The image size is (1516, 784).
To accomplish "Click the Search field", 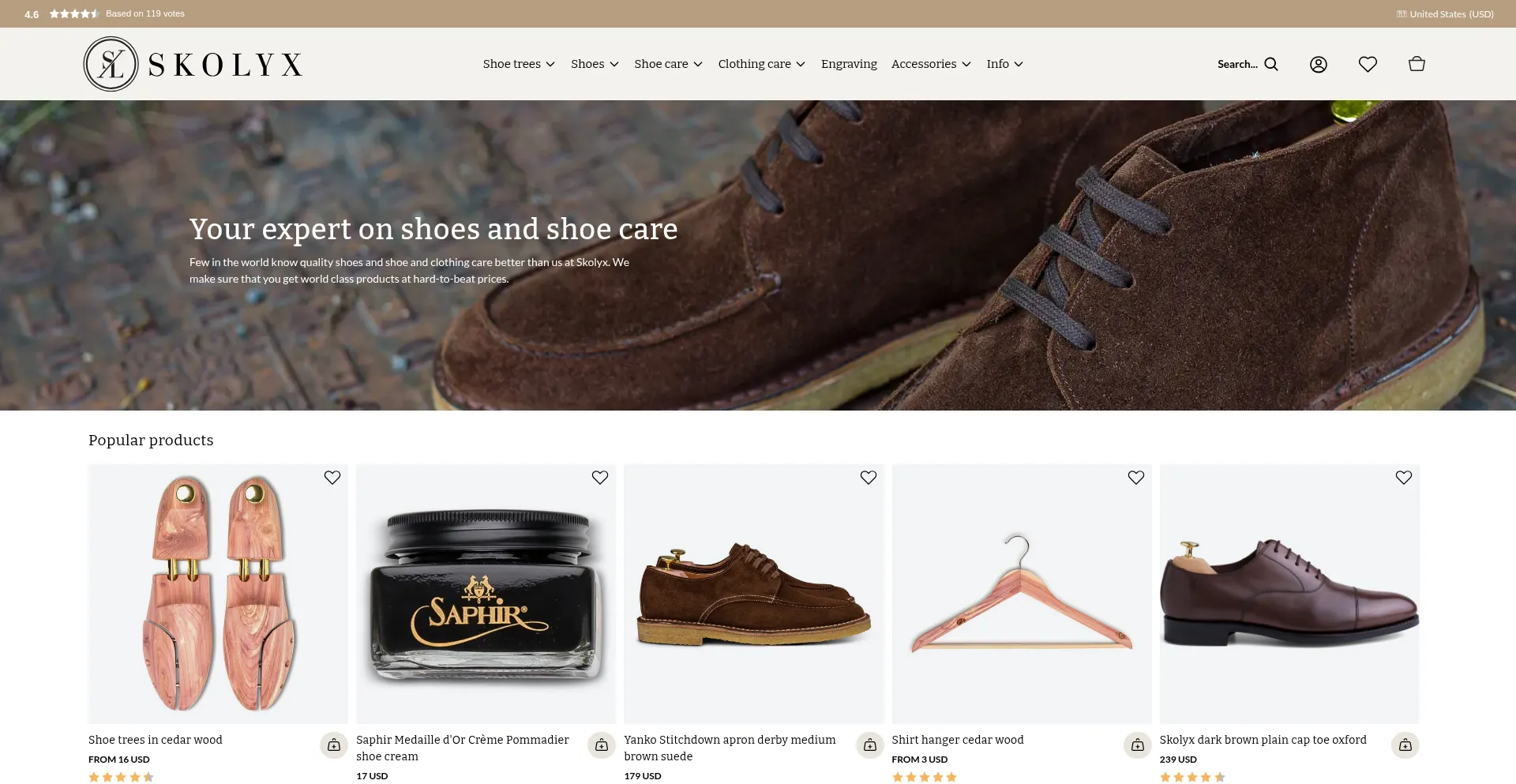I will tap(1248, 64).
